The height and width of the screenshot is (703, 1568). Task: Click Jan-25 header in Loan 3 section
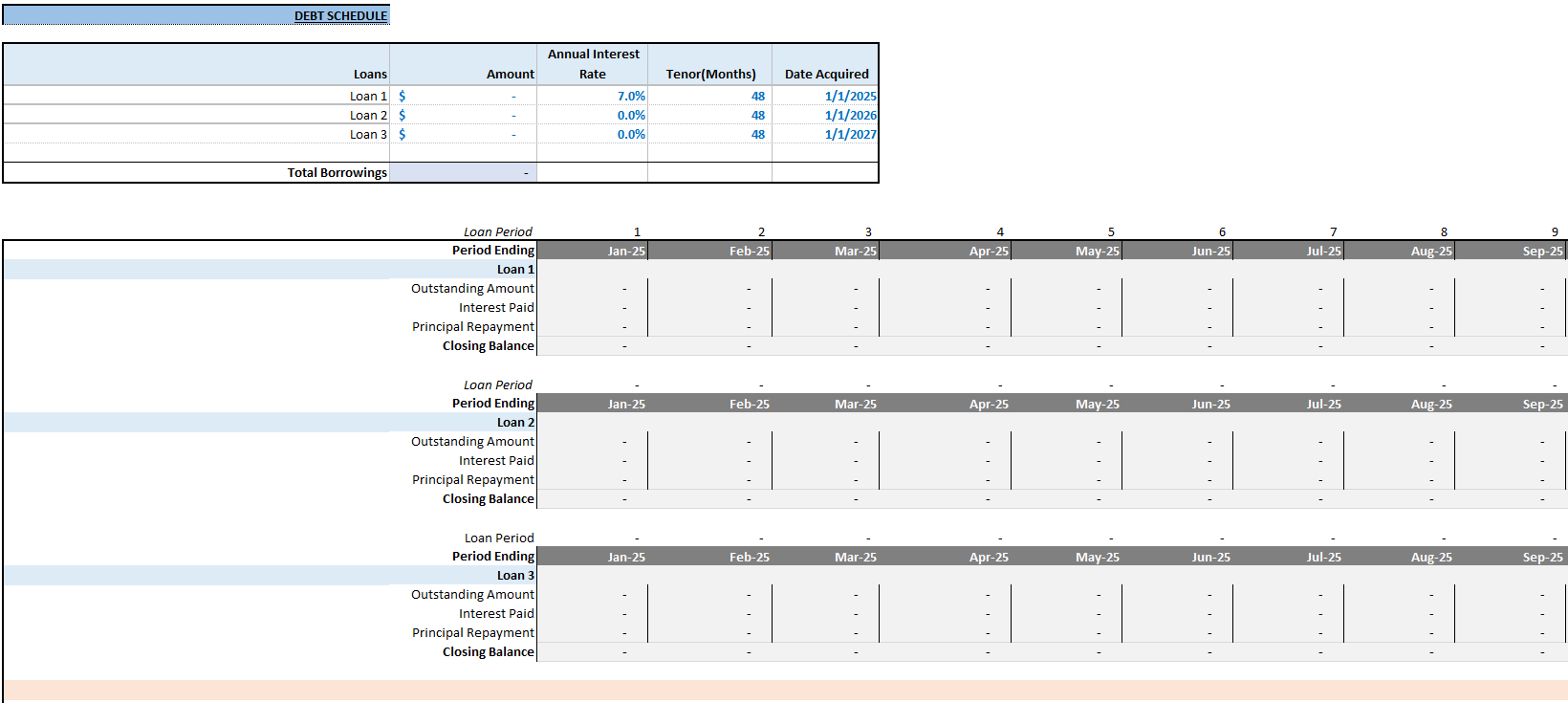(x=593, y=557)
